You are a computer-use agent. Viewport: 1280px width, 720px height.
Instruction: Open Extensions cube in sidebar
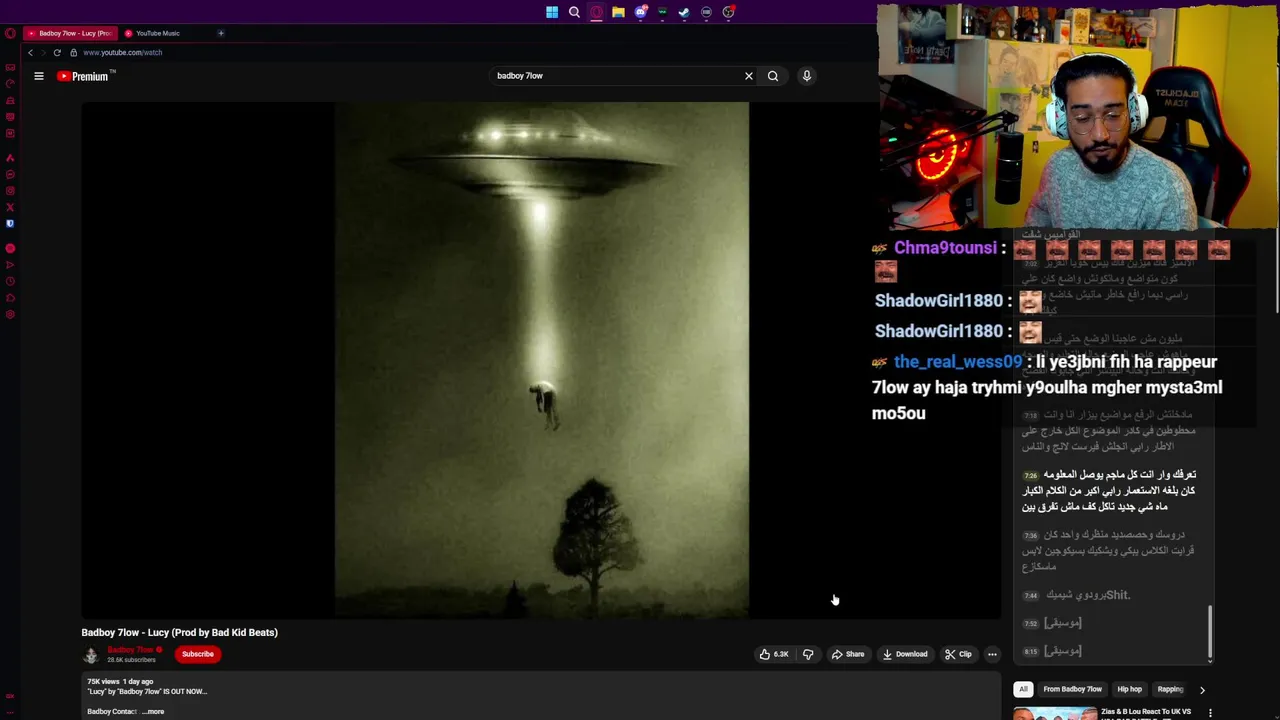(10, 298)
